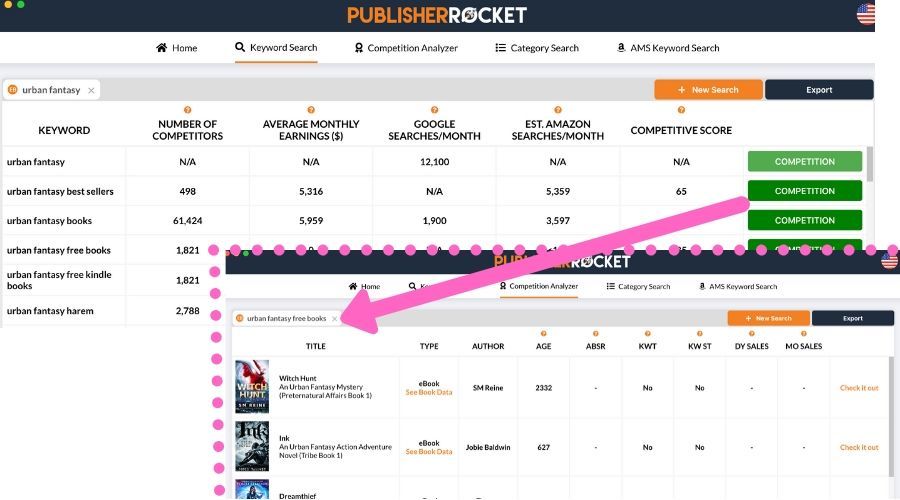Click the keyword table vertical scrollbar
Screen dimensions: 900x500
coord(870,165)
